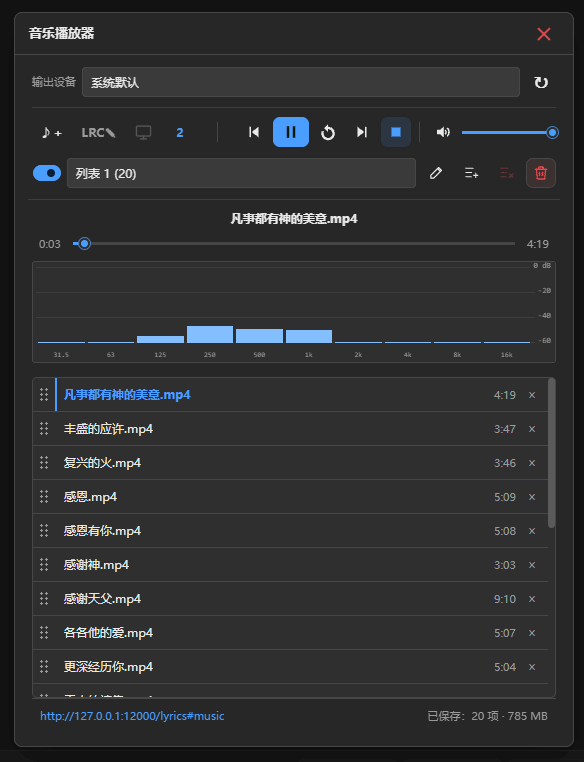Select 感恩有你.mp4 track

(290, 531)
